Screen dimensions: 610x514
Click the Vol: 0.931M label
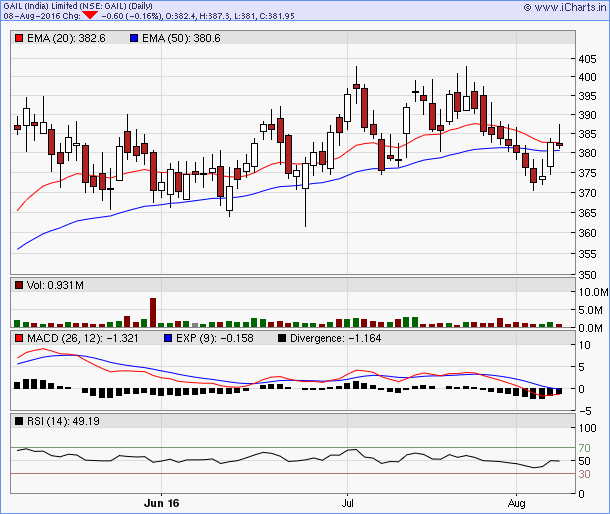click(55, 285)
